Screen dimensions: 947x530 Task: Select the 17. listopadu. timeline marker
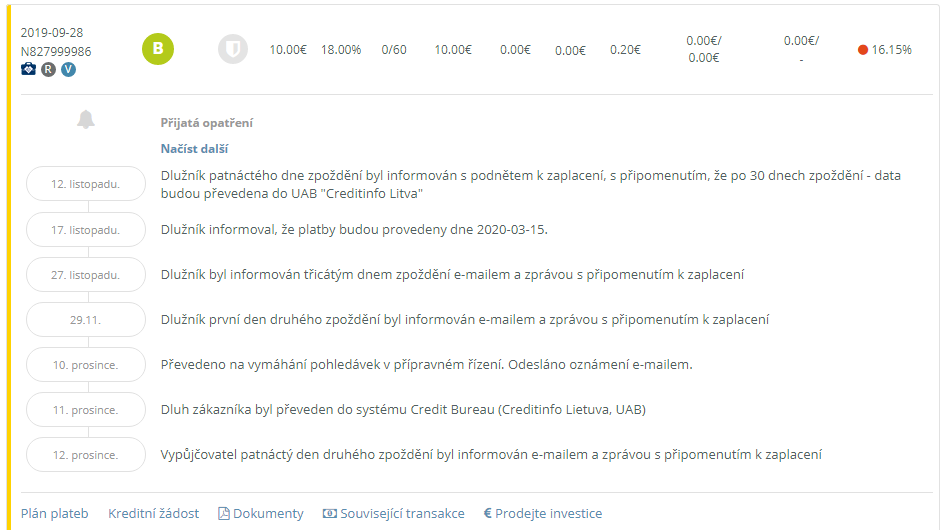[86, 230]
